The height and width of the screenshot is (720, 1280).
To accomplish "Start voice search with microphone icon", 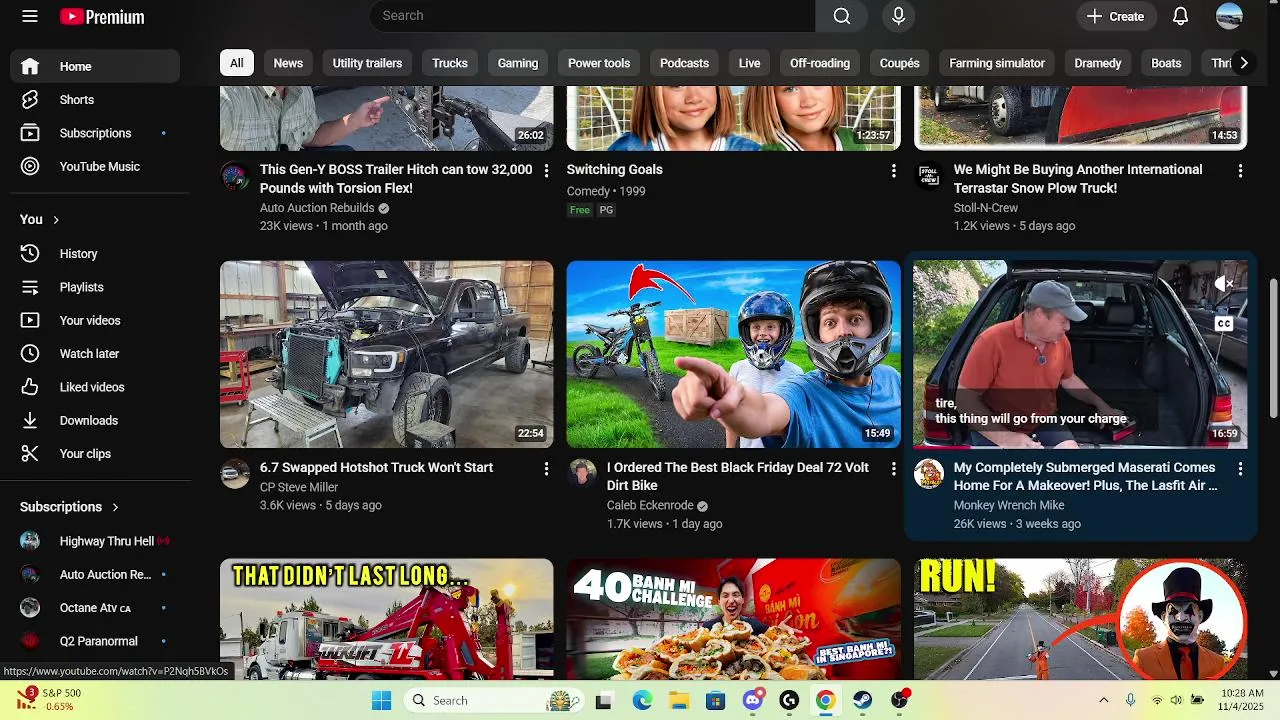I will tap(898, 16).
